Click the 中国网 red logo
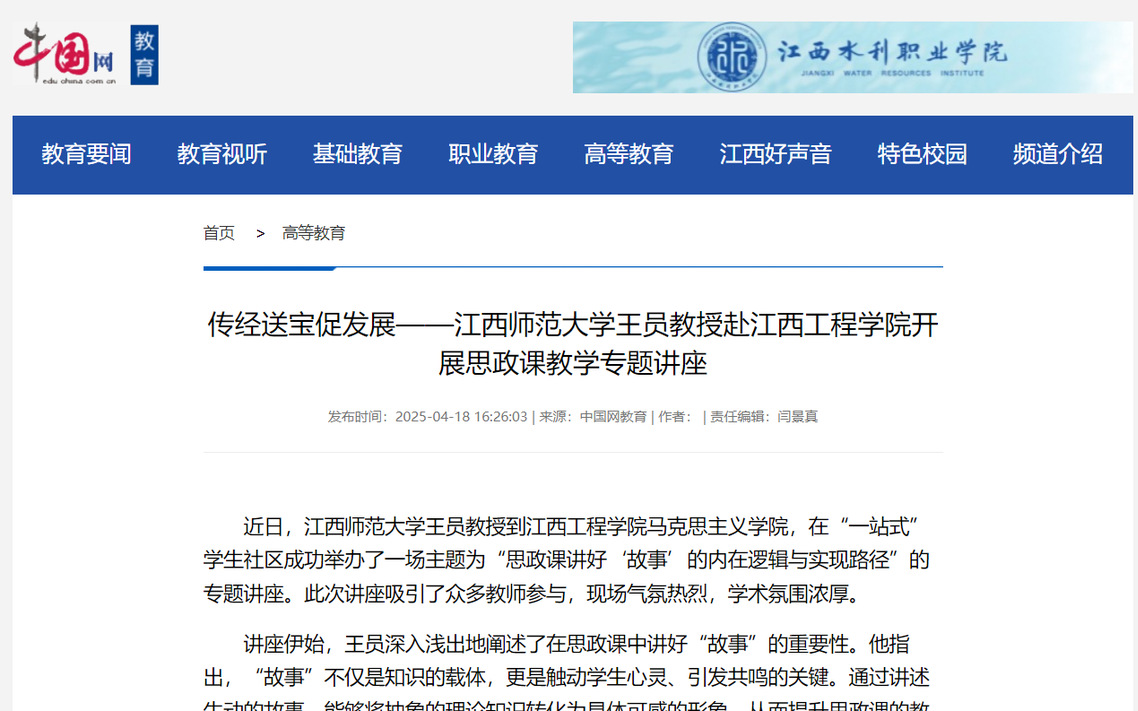The height and width of the screenshot is (711, 1138). tap(64, 54)
